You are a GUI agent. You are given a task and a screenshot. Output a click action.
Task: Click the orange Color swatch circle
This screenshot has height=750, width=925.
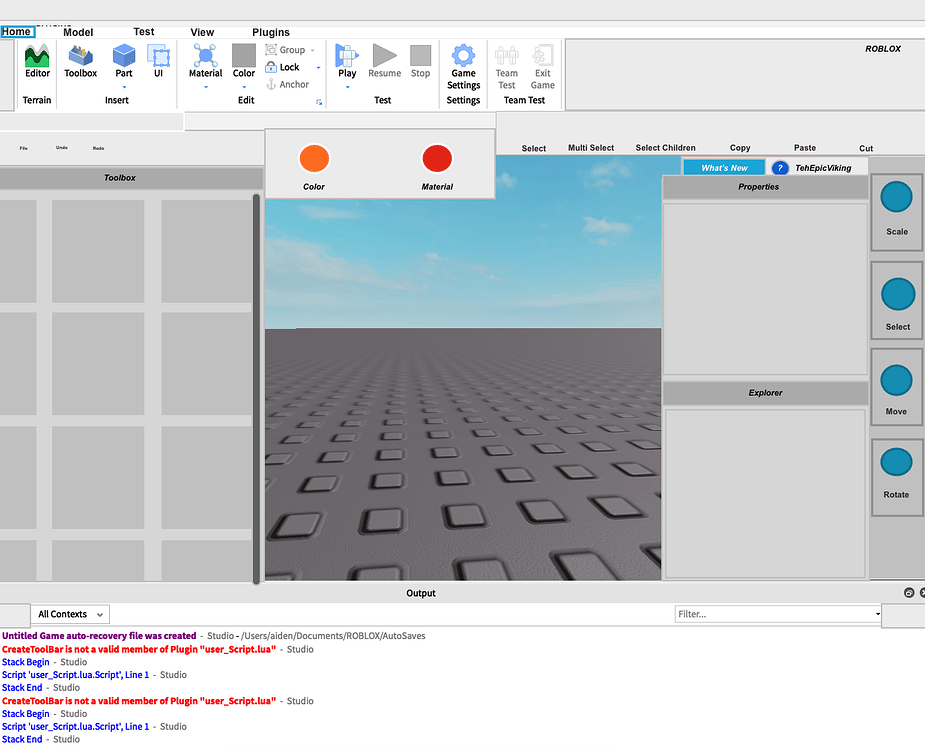(314, 158)
